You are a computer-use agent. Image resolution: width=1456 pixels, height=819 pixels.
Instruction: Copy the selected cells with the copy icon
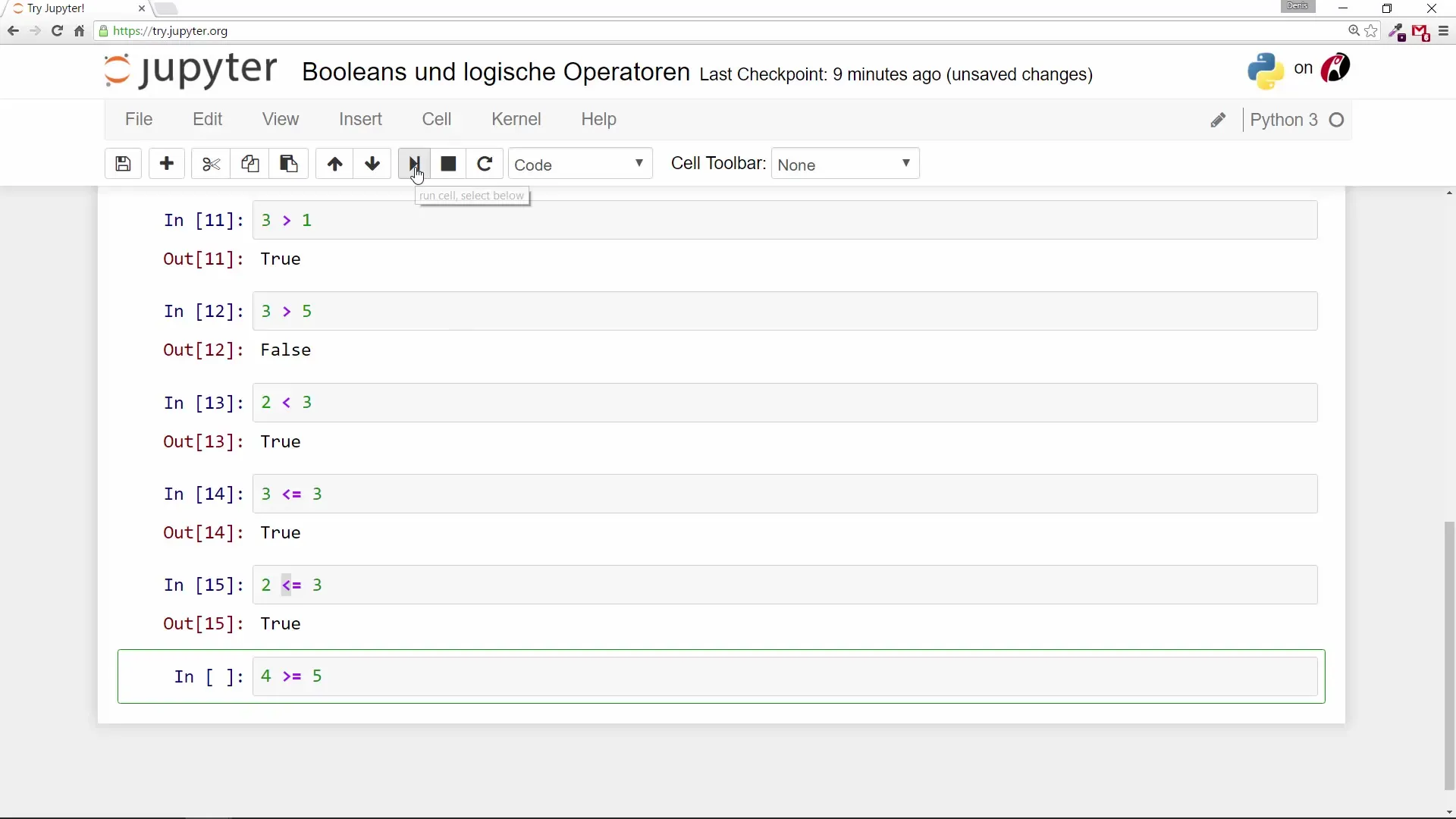[249, 164]
